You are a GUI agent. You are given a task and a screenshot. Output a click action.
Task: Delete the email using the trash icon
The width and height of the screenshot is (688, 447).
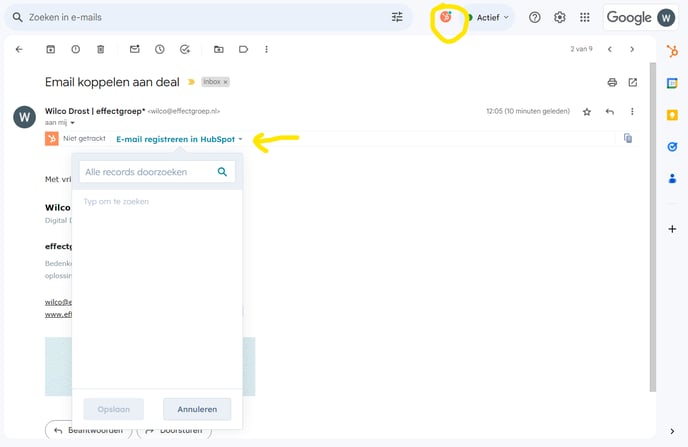(101, 49)
